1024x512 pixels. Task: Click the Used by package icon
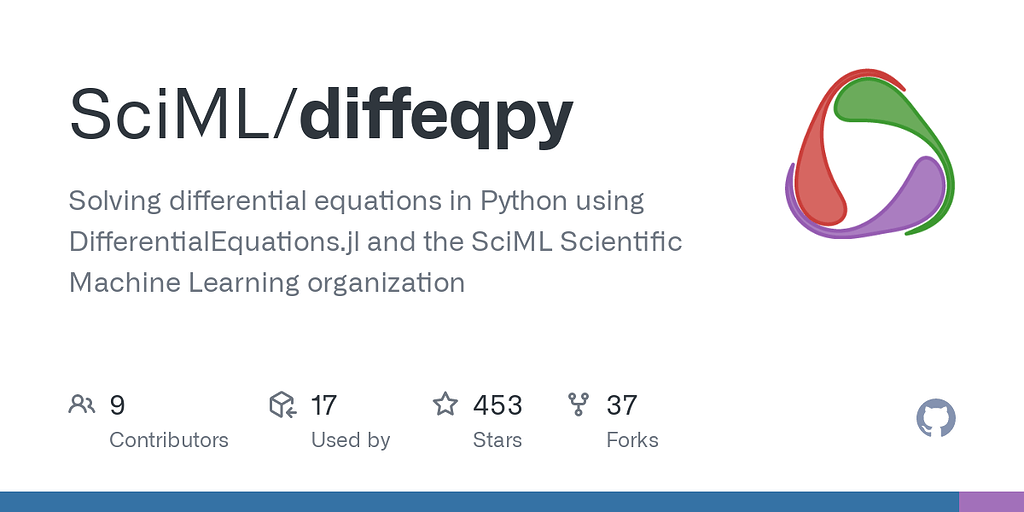coord(283,405)
